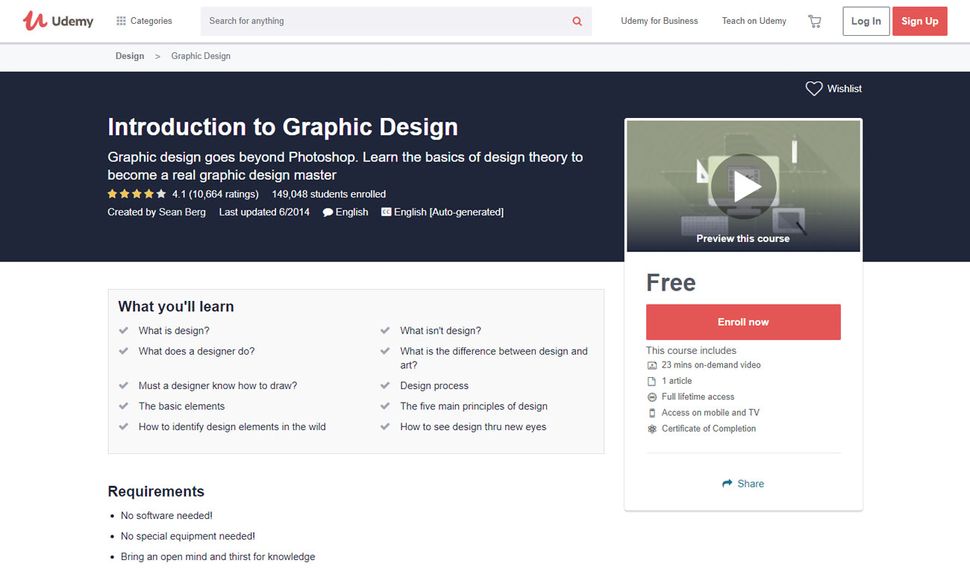The width and height of the screenshot is (970, 572).
Task: Open Teach on Udemy
Action: point(754,21)
